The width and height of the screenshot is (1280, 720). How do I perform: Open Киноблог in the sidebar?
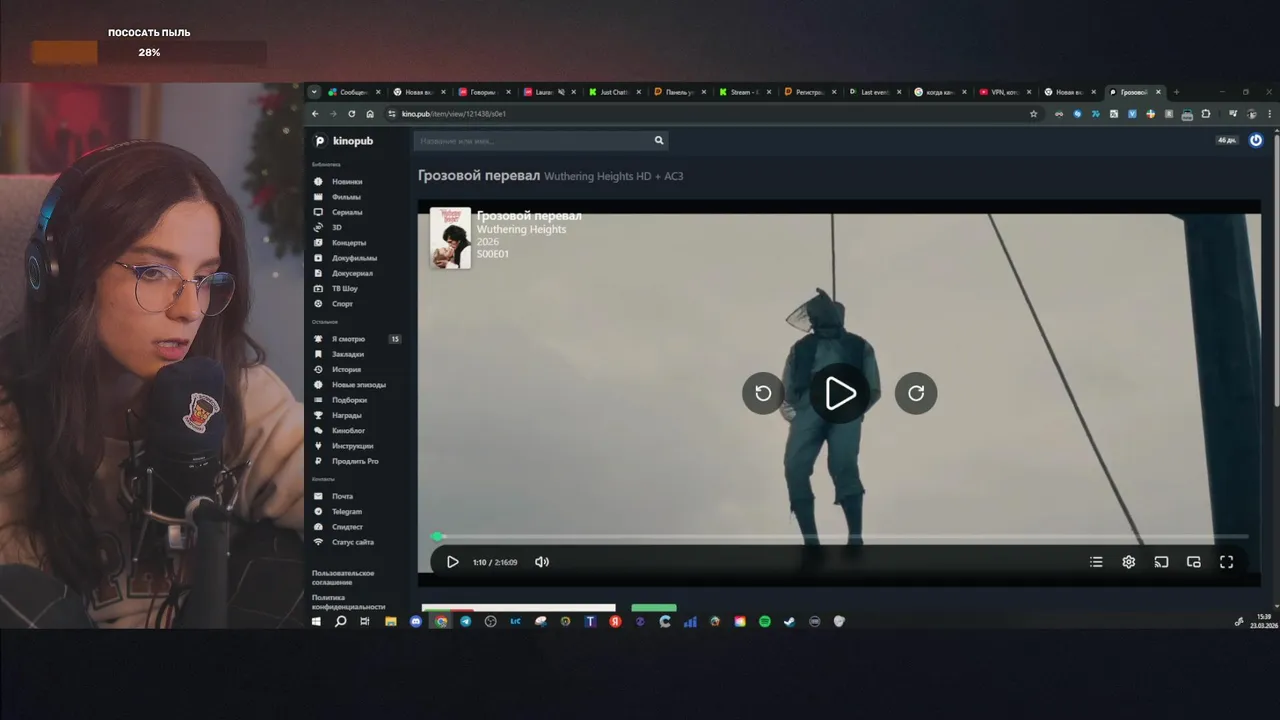[348, 431]
